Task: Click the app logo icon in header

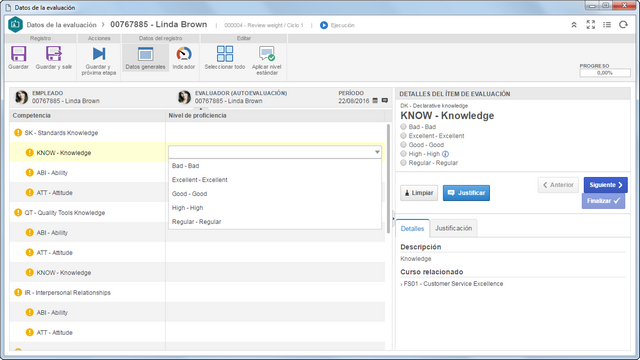Action: [15, 25]
